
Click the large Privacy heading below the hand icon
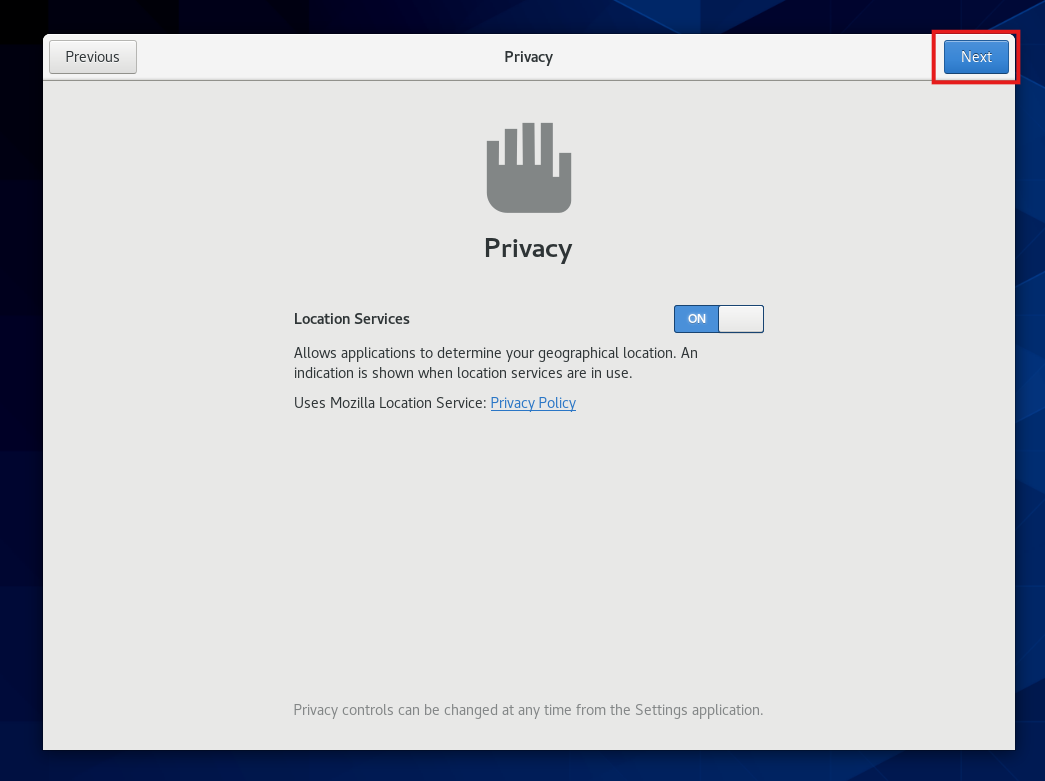click(528, 249)
